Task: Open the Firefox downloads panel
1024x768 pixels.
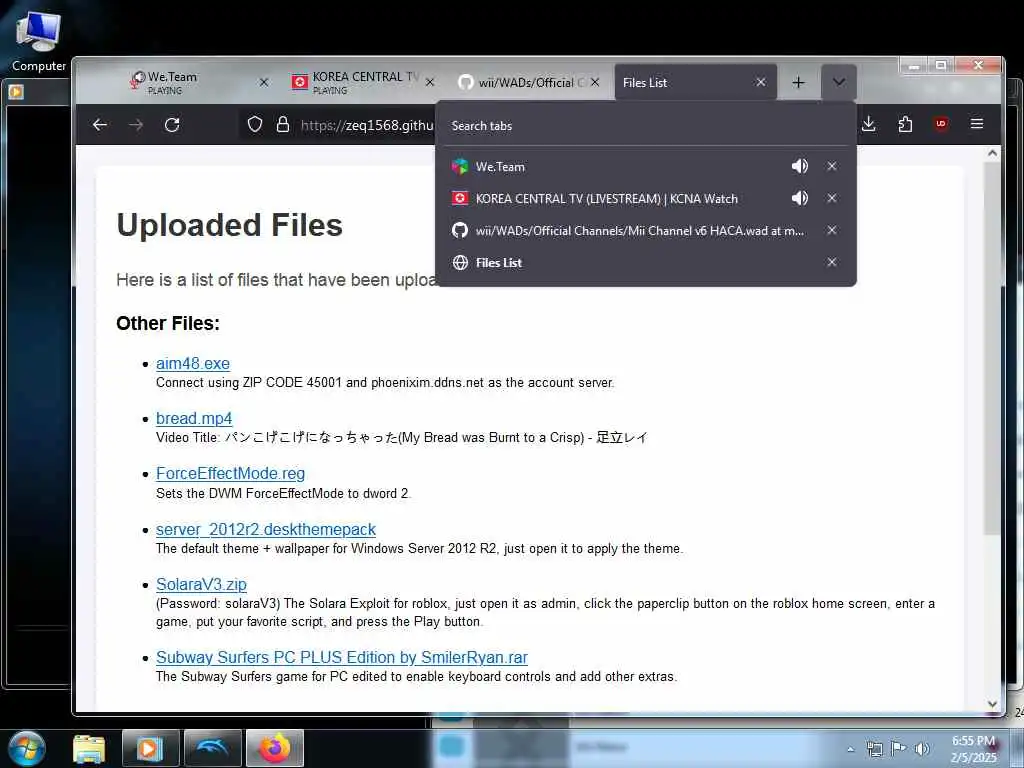Action: [x=869, y=123]
